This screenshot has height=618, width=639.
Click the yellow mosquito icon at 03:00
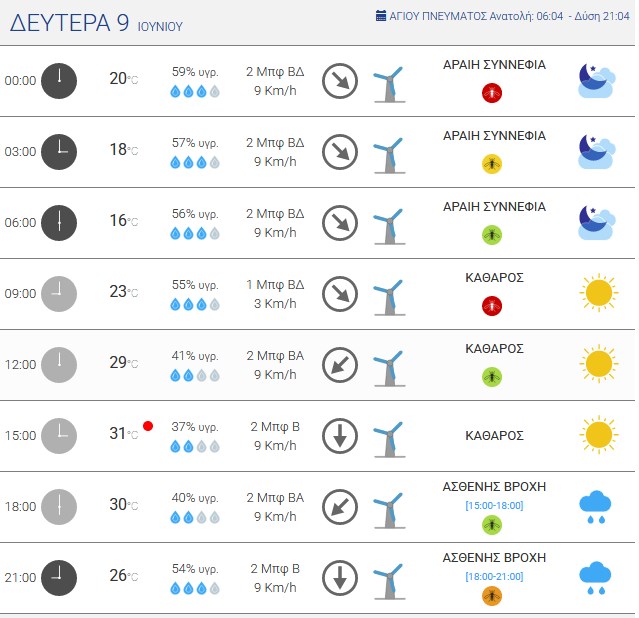492,164
